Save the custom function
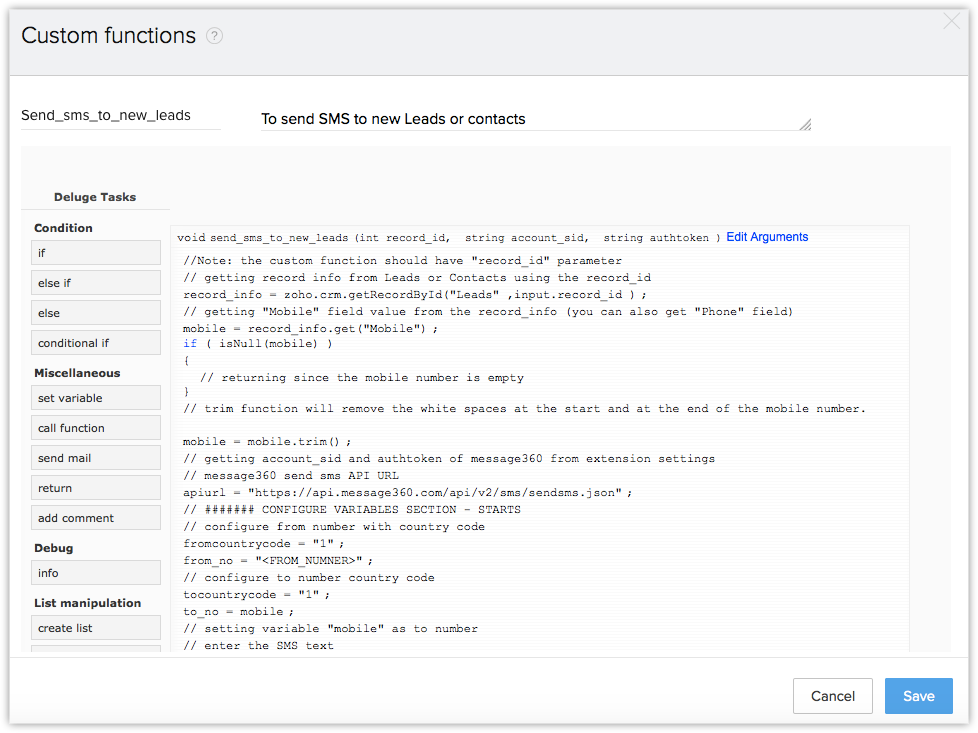 click(918, 696)
